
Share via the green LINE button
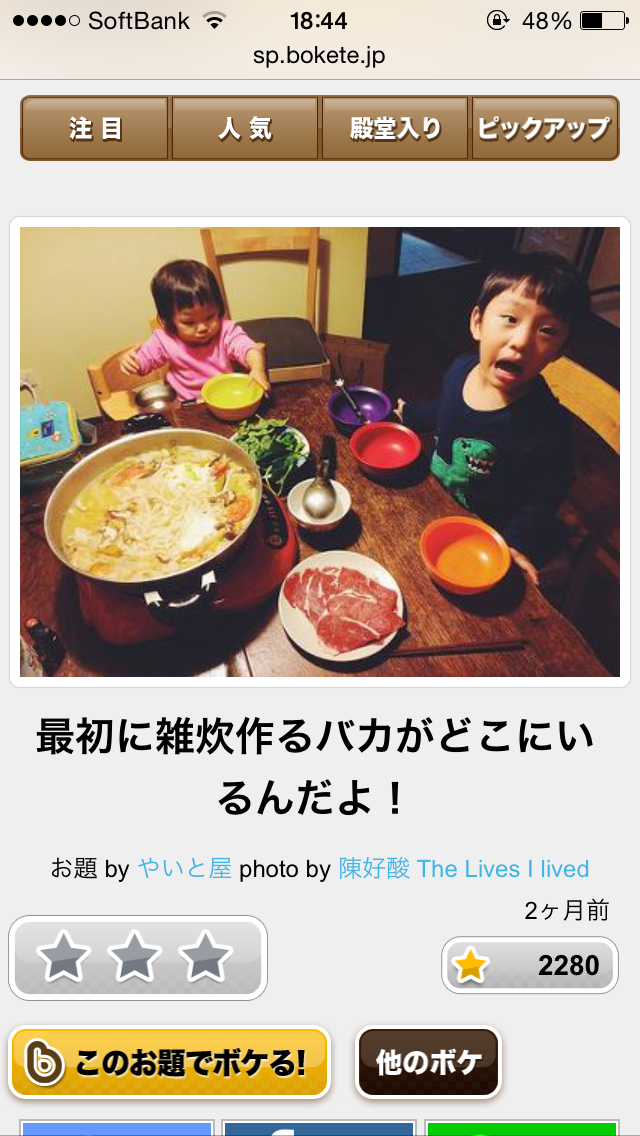[522, 1128]
